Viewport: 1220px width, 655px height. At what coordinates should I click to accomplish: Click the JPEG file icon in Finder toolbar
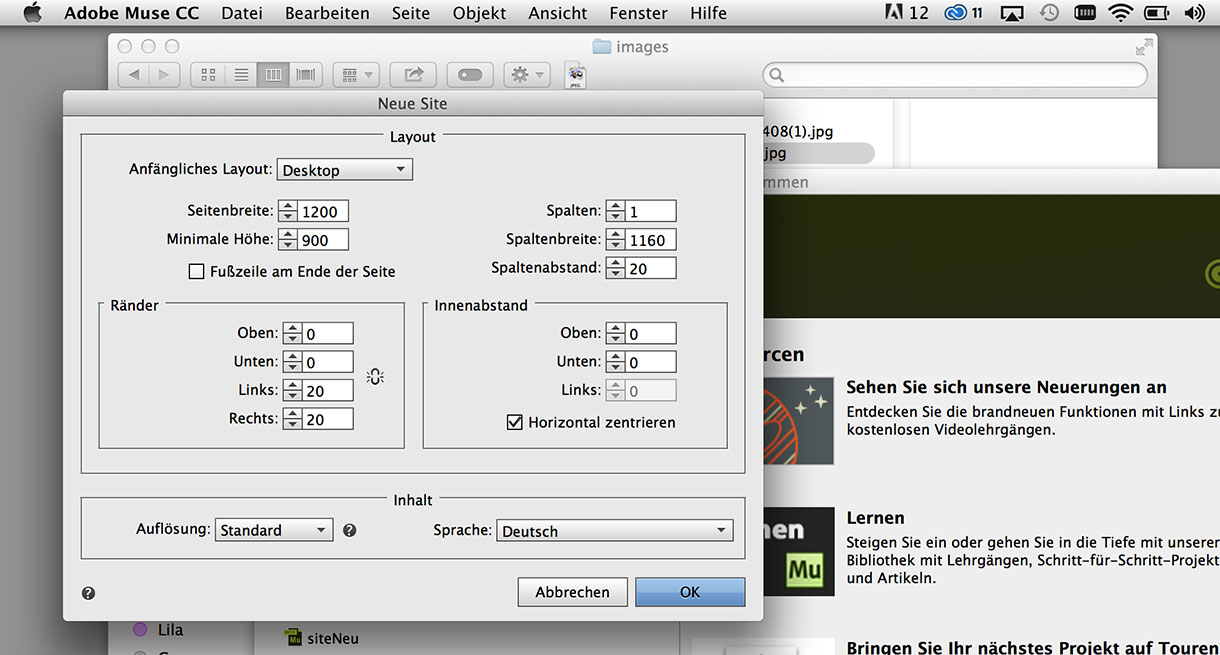coord(575,75)
